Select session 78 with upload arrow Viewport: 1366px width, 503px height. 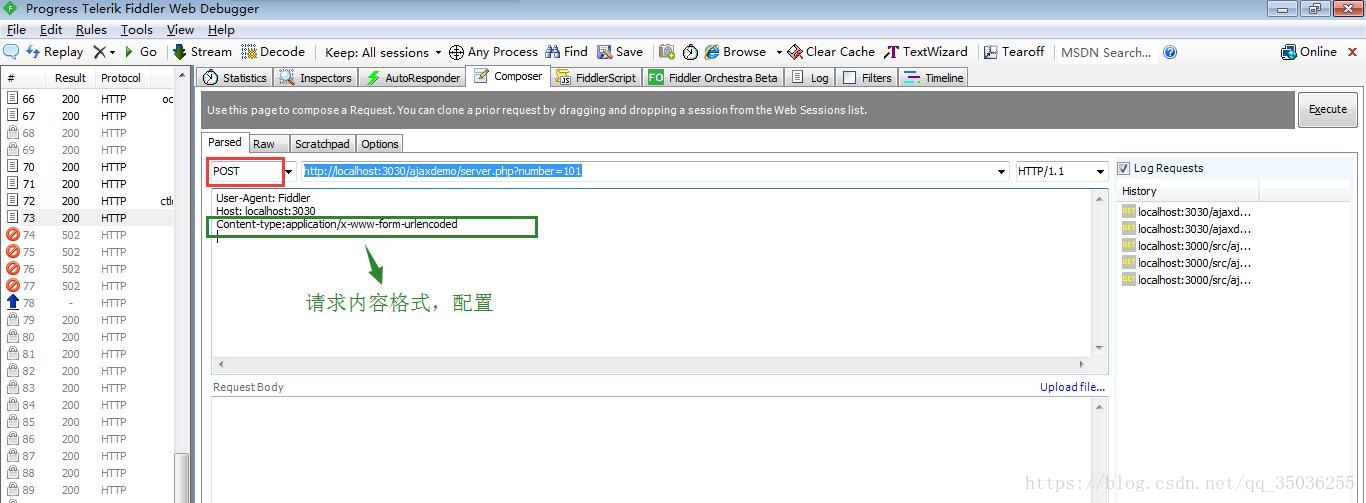pyautogui.click(x=87, y=303)
